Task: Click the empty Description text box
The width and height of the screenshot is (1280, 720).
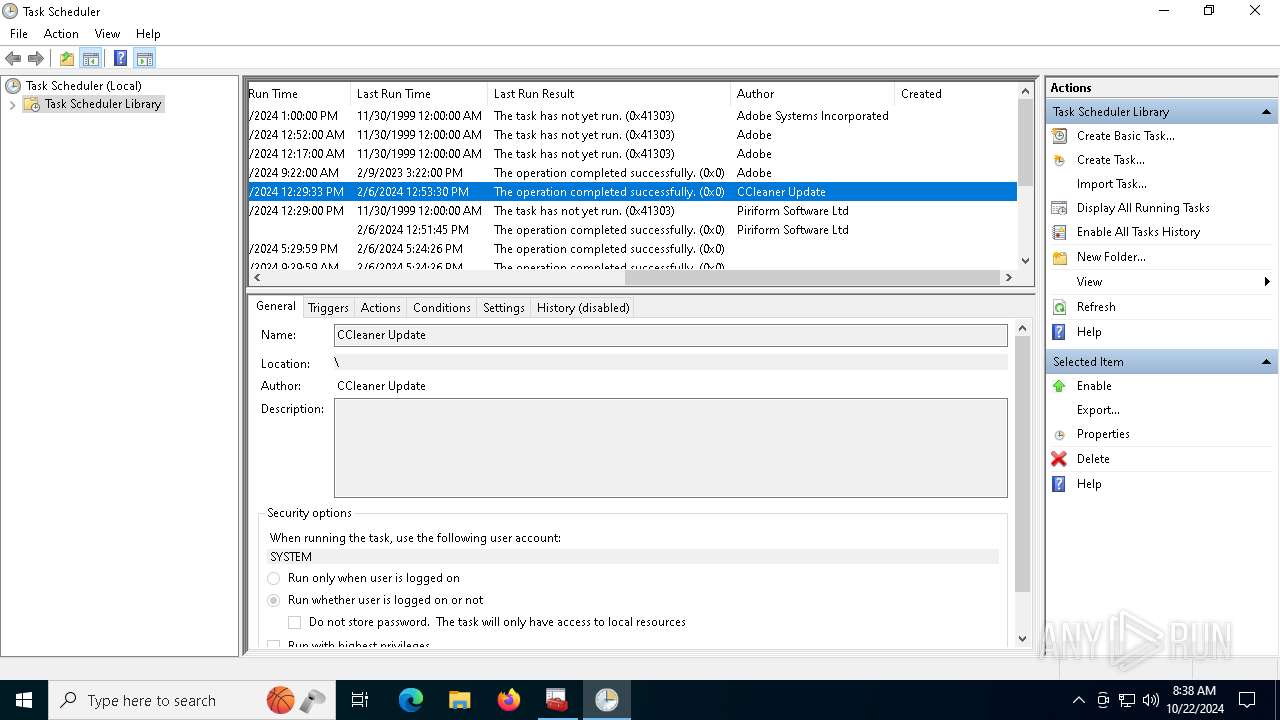Action: coord(670,448)
